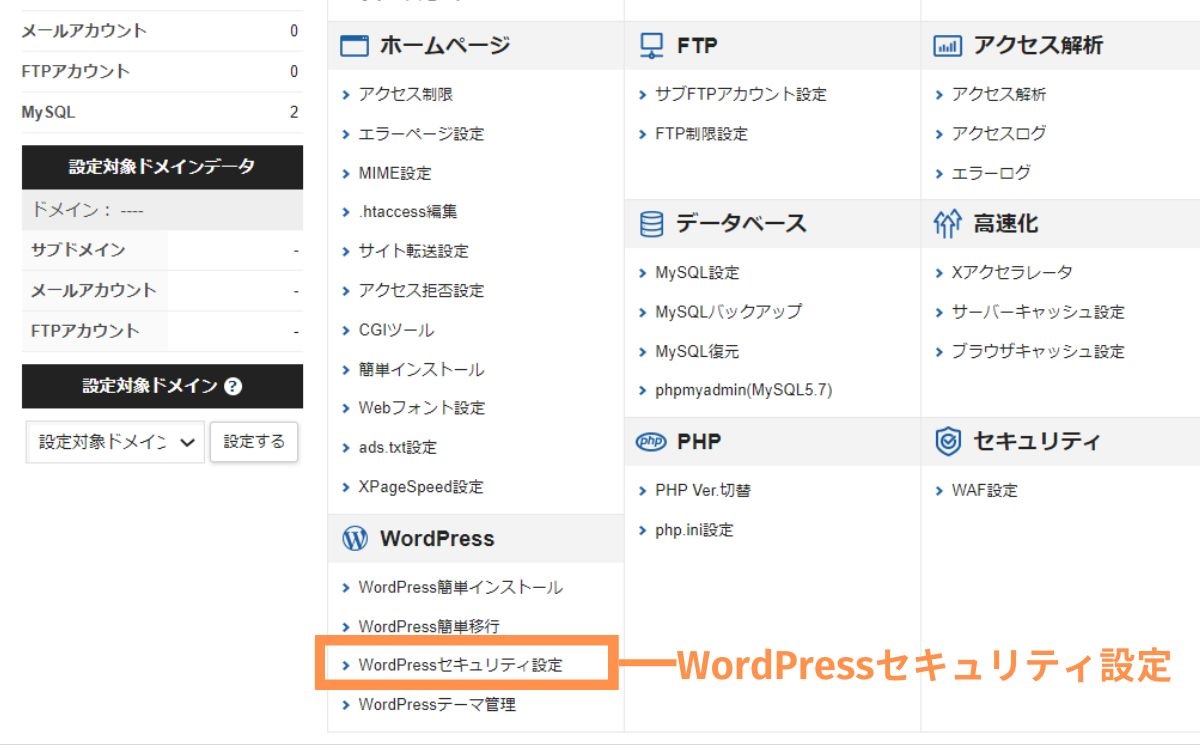Click the 設定する button
The width and height of the screenshot is (1200, 745).
[x=254, y=442]
